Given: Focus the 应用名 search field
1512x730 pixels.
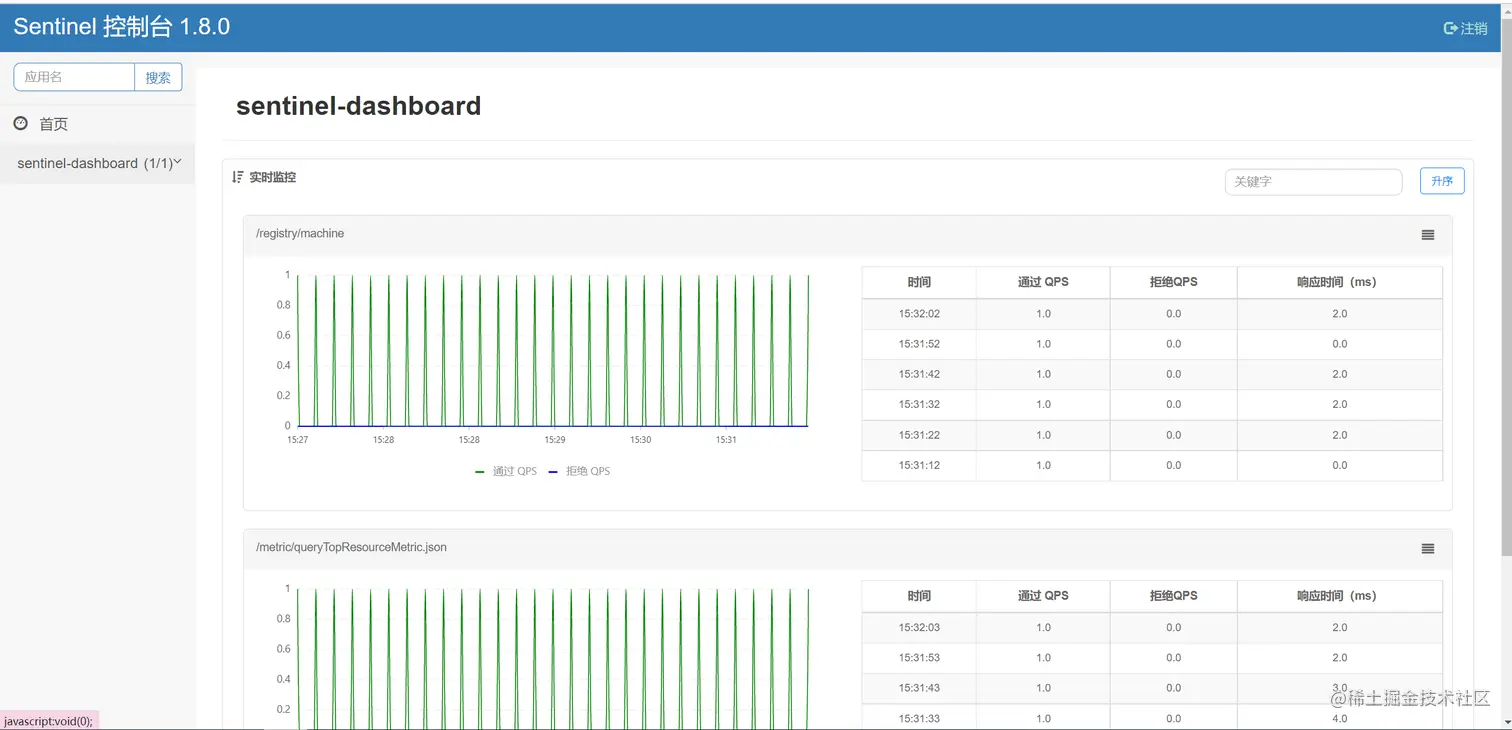Looking at the screenshot, I should (x=74, y=77).
